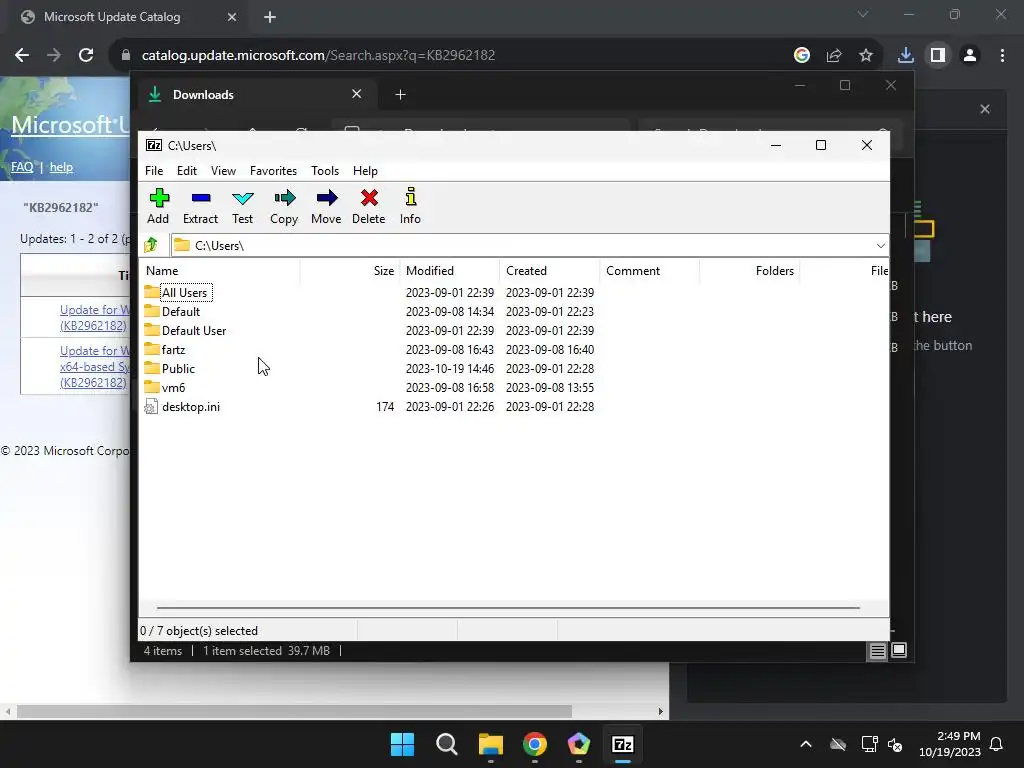Image resolution: width=1024 pixels, height=768 pixels.
Task: Open first Update (KB2962182) link
Action: [94, 317]
